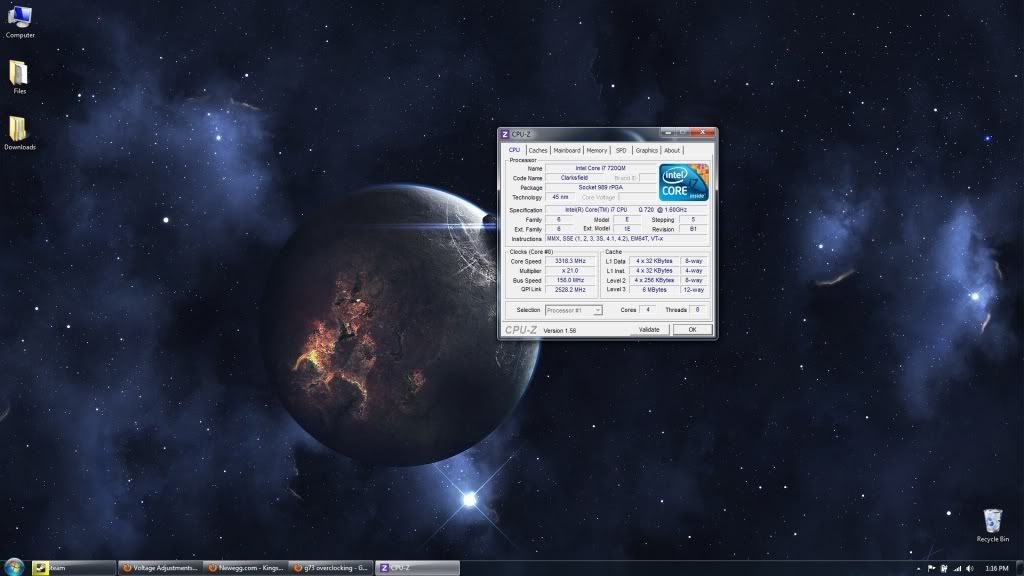The width and height of the screenshot is (1024, 576).
Task: Switch to g73 overclocking Firefox window
Action: click(x=331, y=568)
